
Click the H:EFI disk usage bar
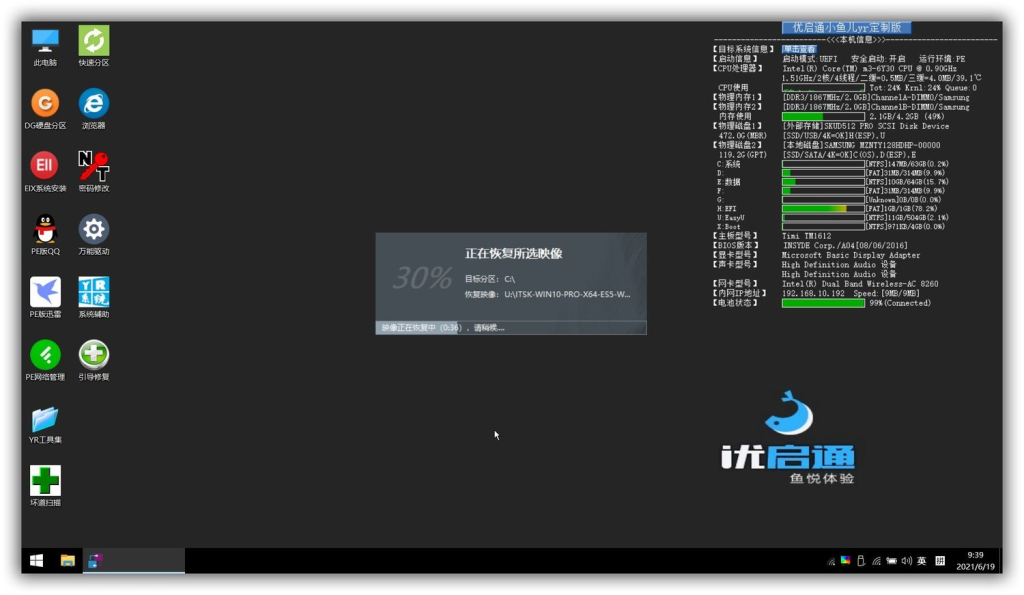tap(823, 208)
